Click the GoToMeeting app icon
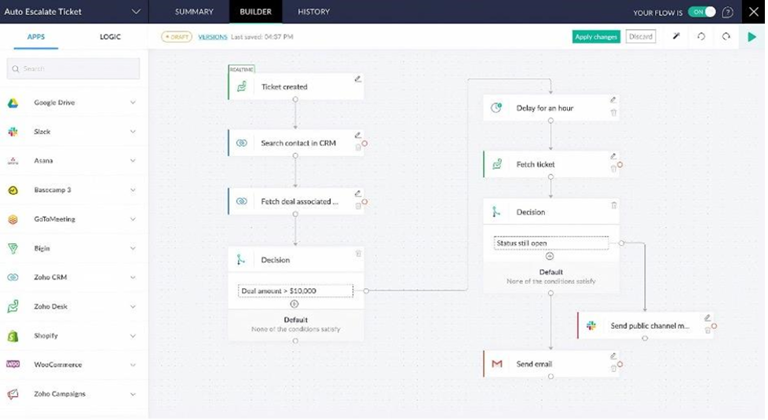This screenshot has width=768, height=420. point(13,219)
